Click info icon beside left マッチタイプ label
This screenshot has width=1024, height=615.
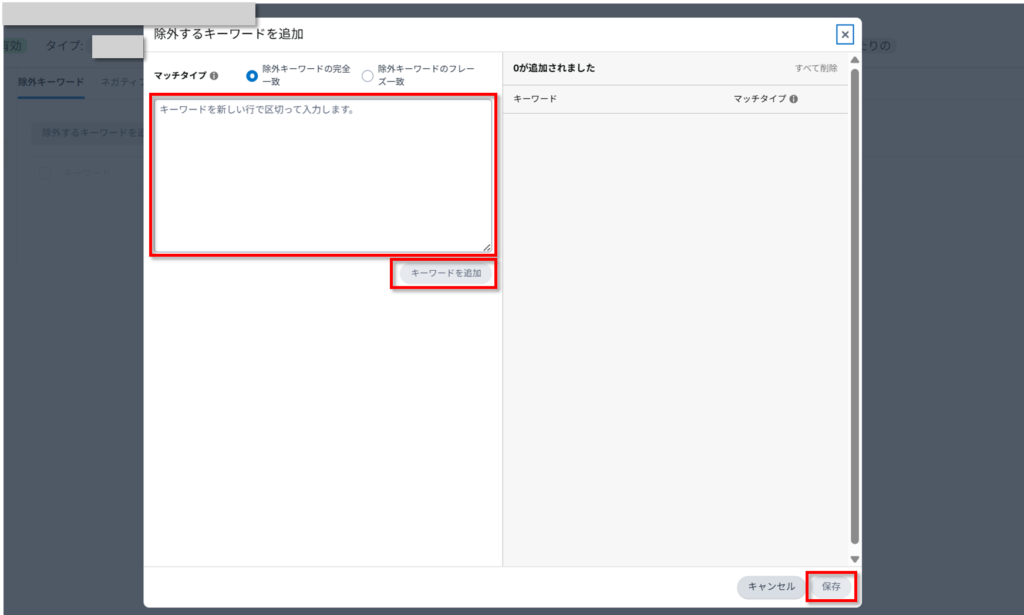pos(214,75)
